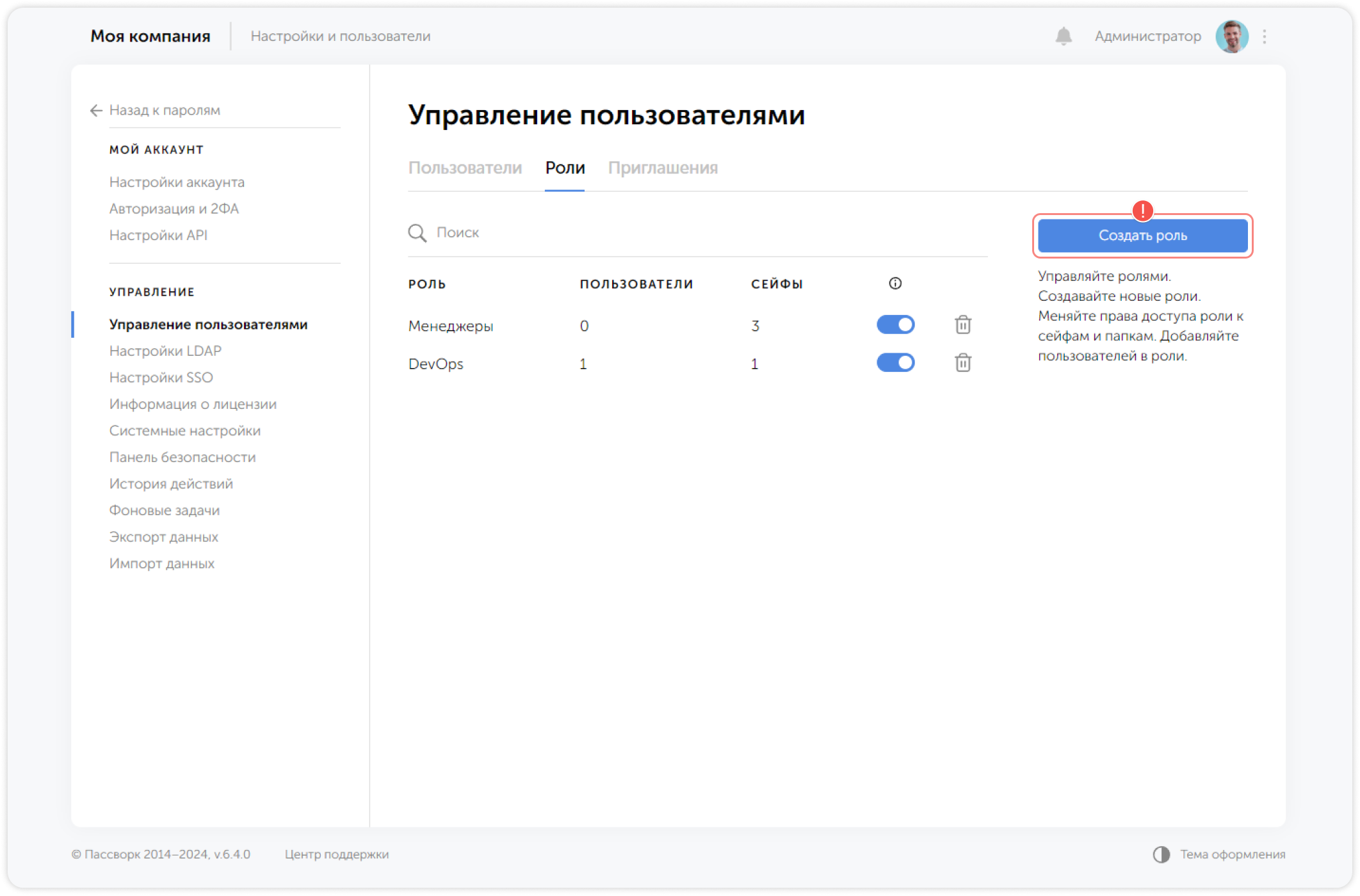1360x896 pixels.
Task: Click the search magnifier icon
Action: point(416,233)
